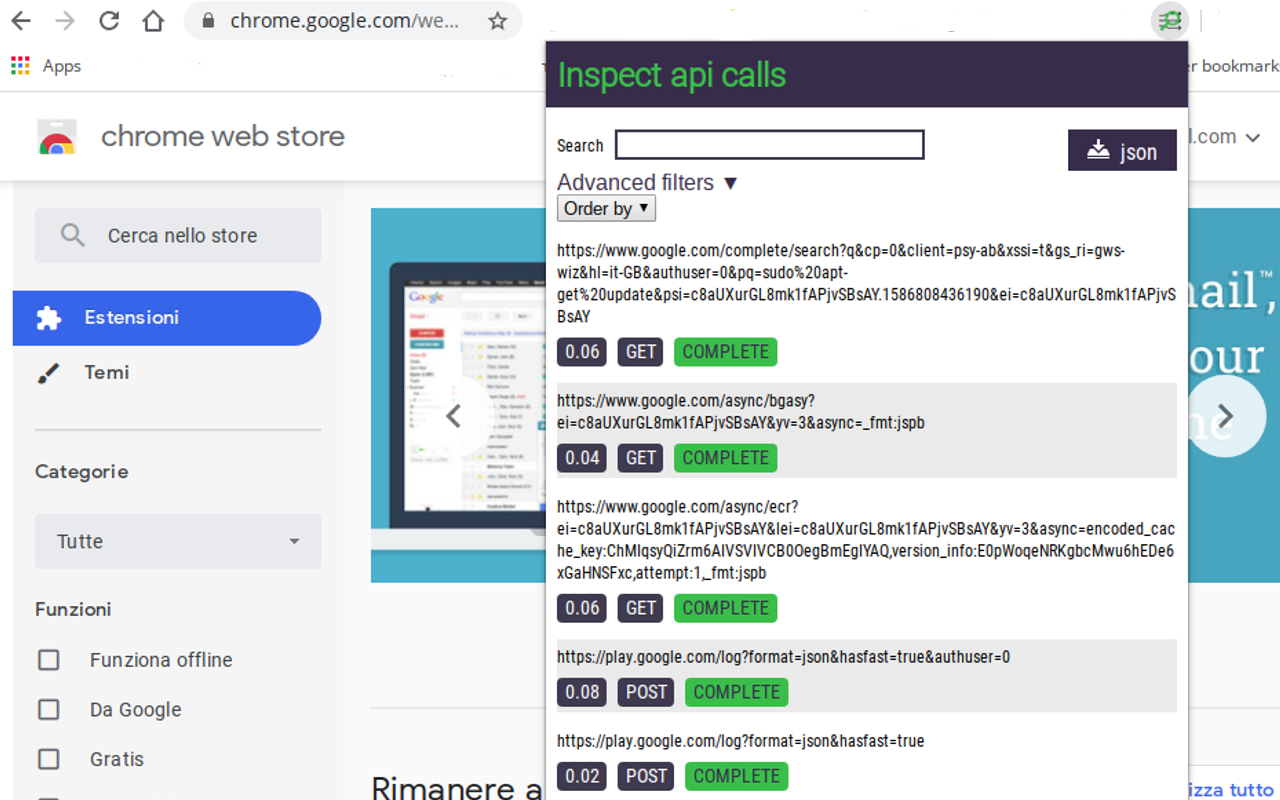The width and height of the screenshot is (1280, 800).
Task: Tick the Da Google checkbox
Action: [48, 710]
